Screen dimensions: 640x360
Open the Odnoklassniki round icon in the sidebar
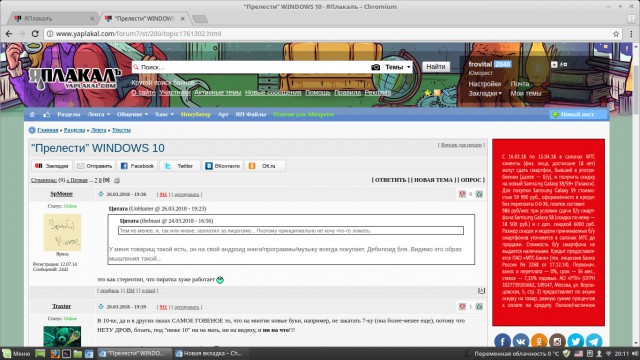point(539,341)
